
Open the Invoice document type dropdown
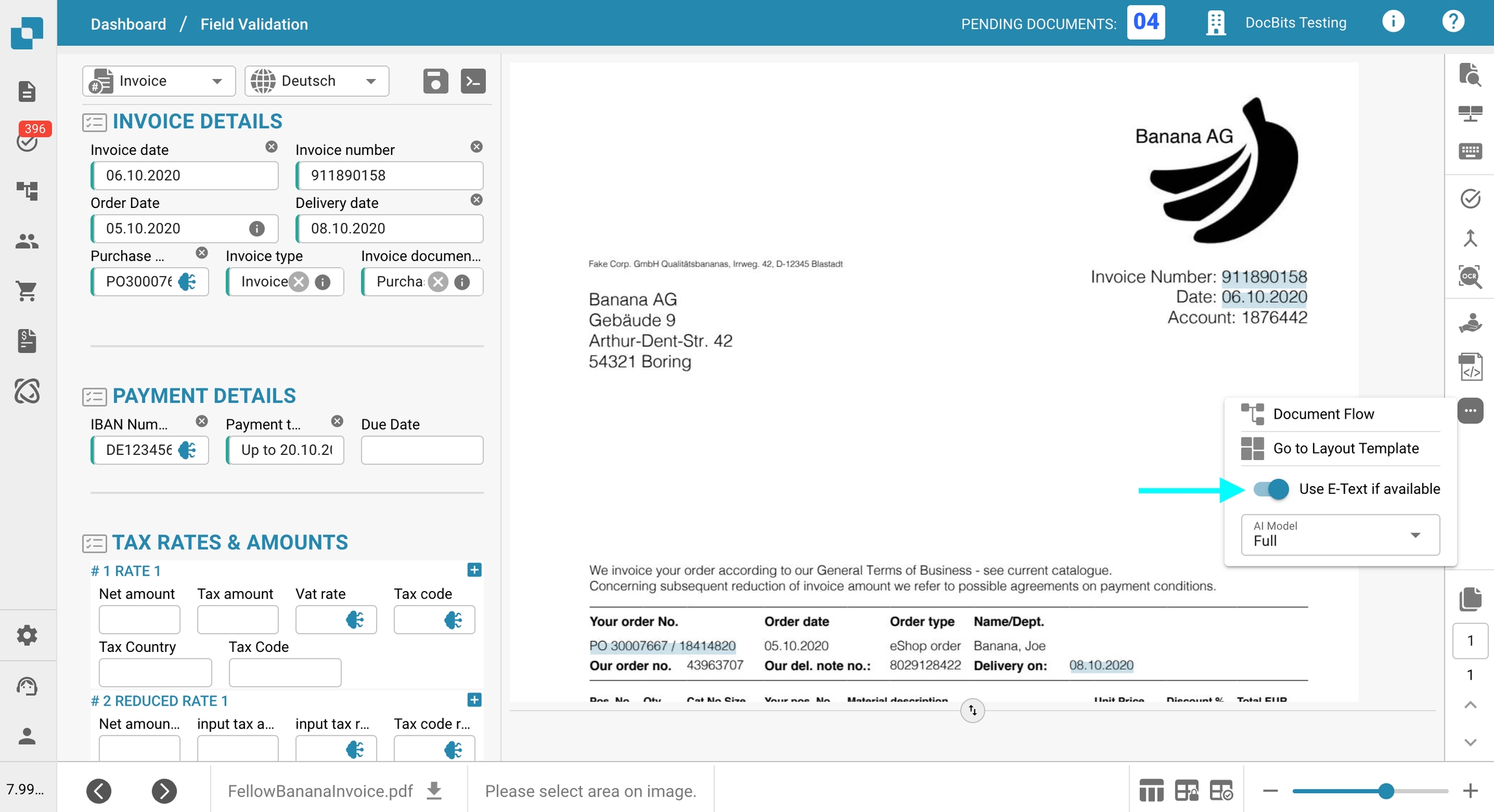click(x=158, y=81)
